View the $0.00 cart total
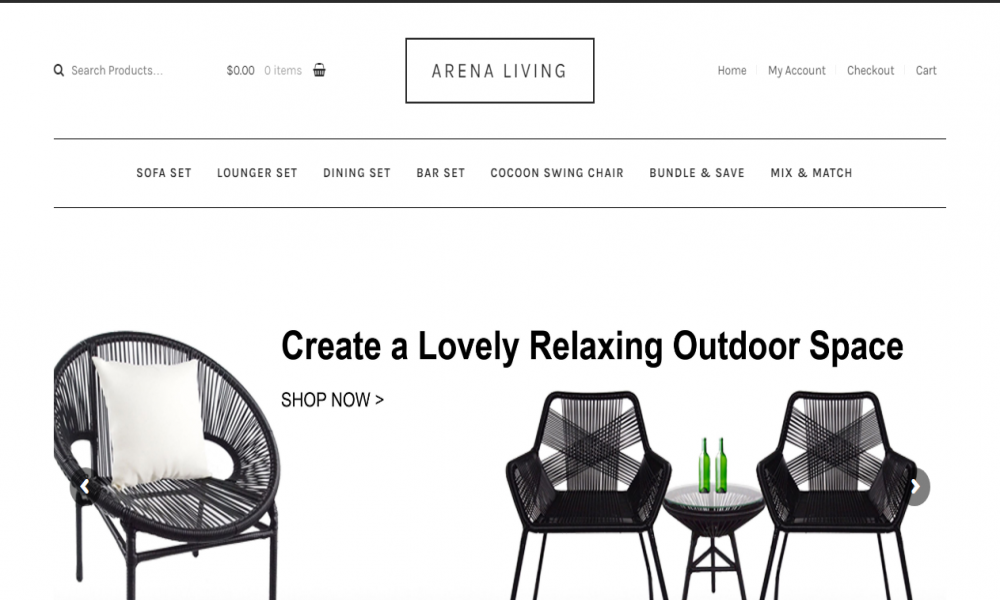The image size is (1000, 600). point(240,70)
